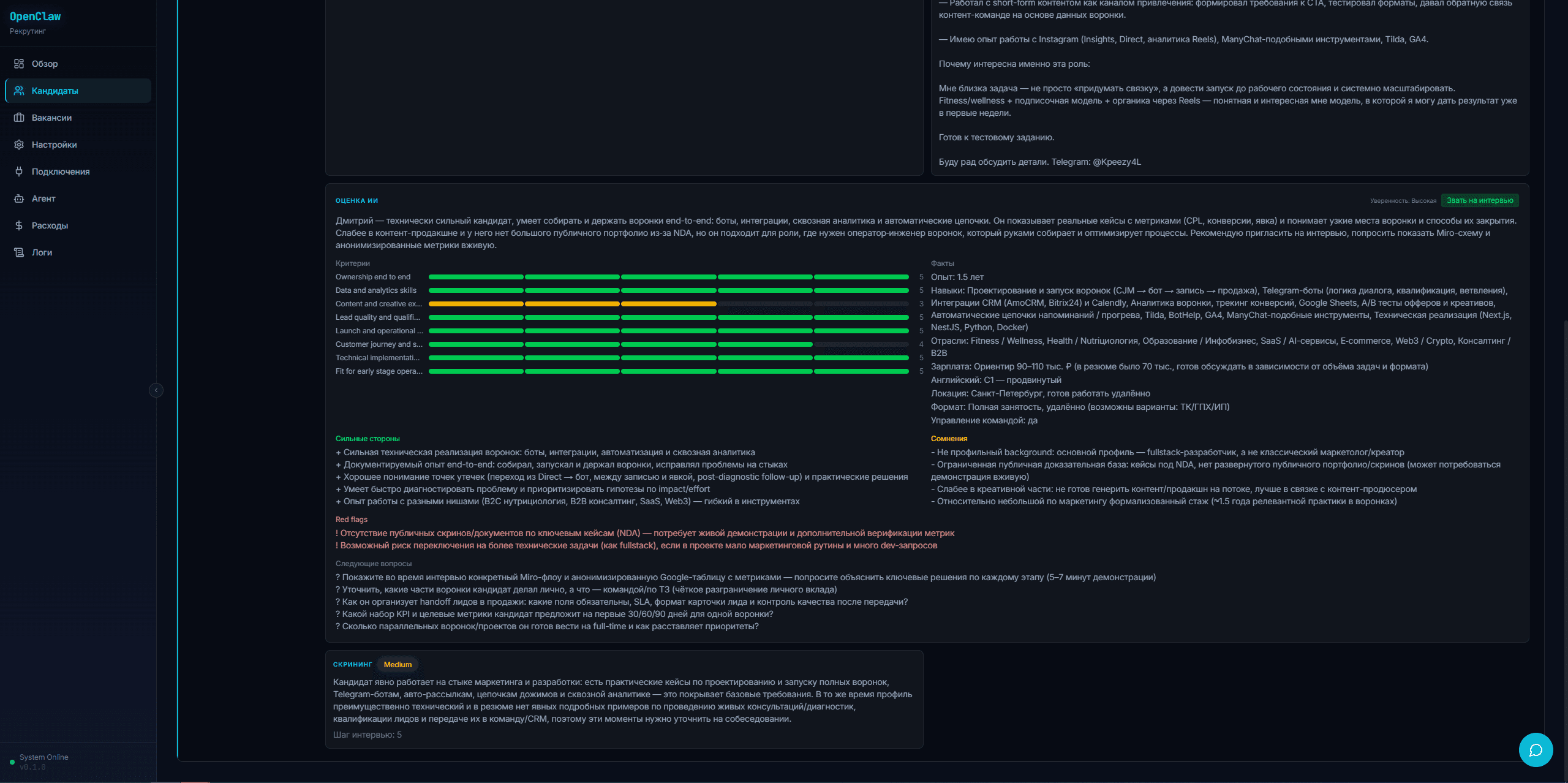
Task: Navigate to Расходы in the sidebar menu
Action: click(x=50, y=225)
